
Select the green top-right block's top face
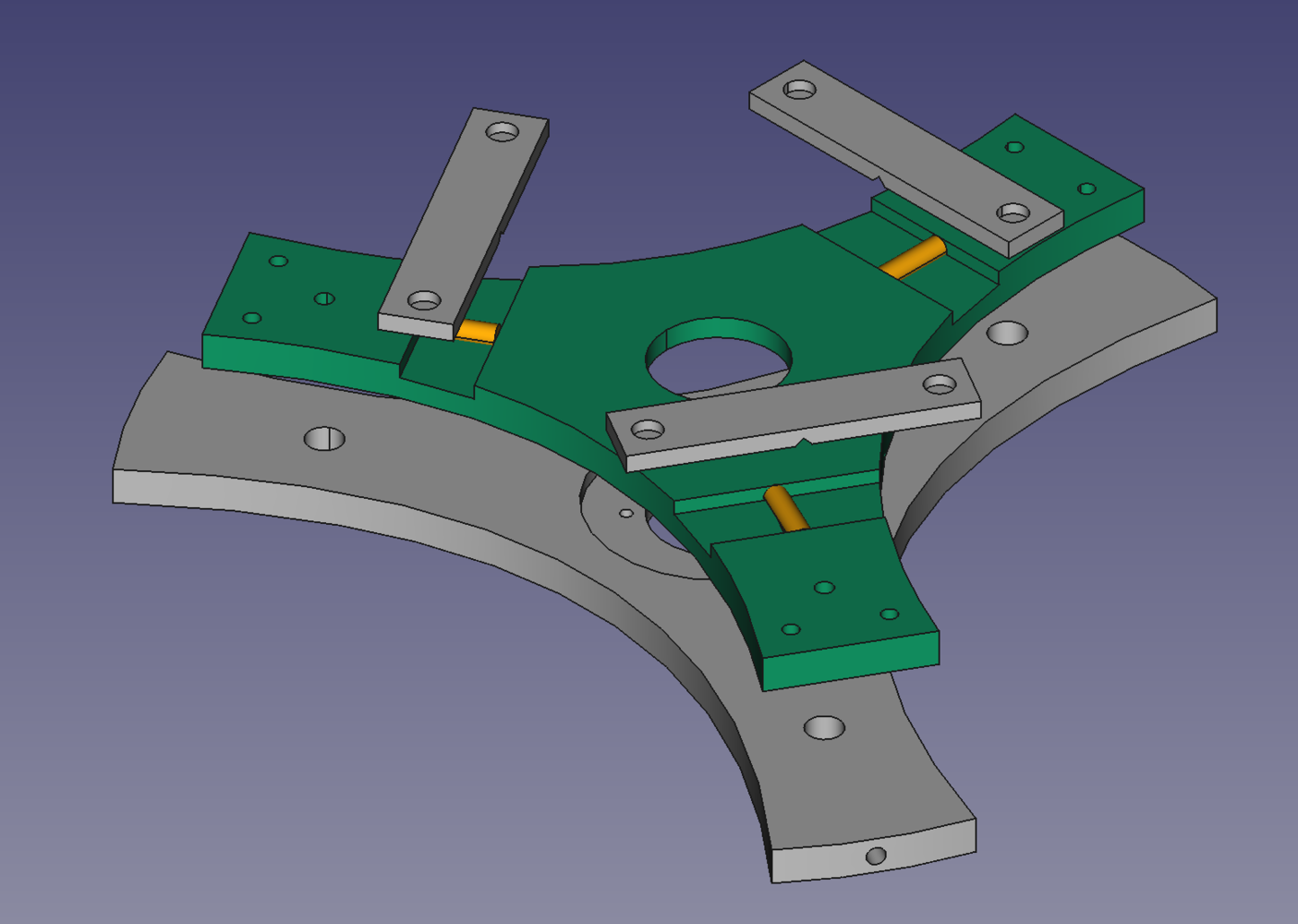tap(1053, 171)
